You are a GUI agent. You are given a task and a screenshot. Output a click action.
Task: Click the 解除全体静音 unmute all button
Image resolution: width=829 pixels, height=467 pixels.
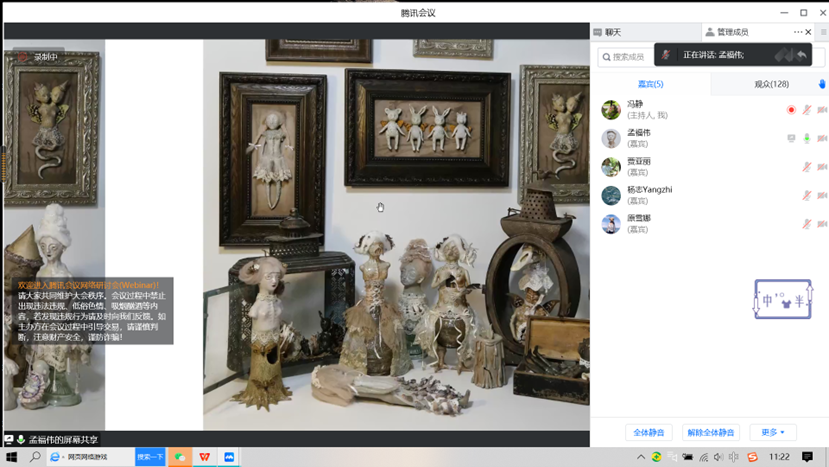coord(710,432)
